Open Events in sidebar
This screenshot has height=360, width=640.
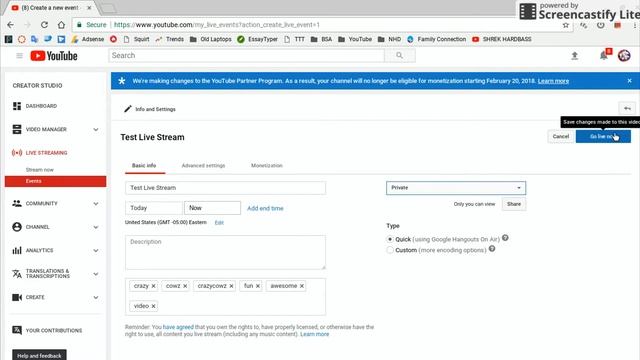56,181
